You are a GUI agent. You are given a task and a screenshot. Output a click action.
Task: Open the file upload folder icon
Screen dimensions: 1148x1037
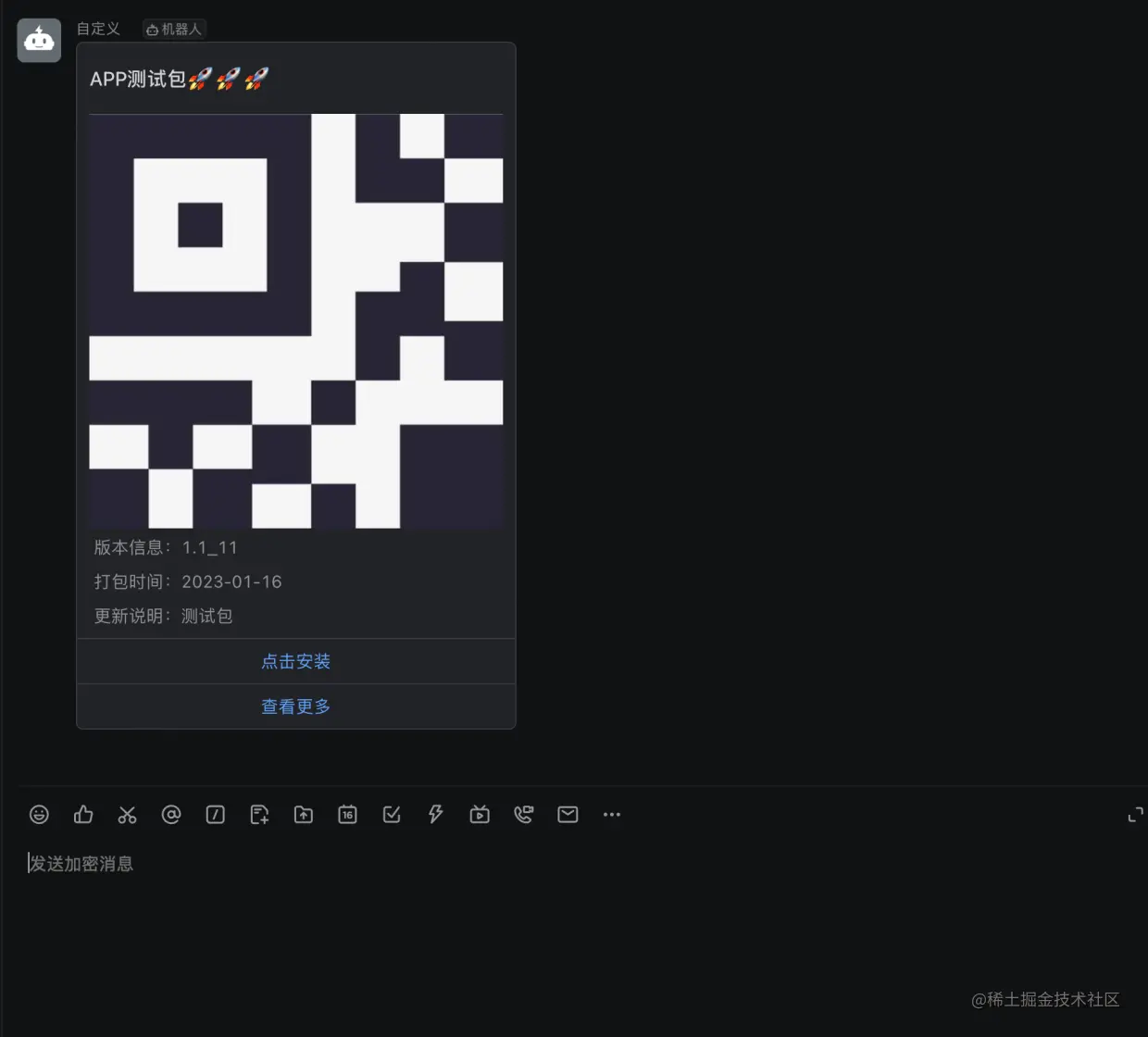pos(304,815)
